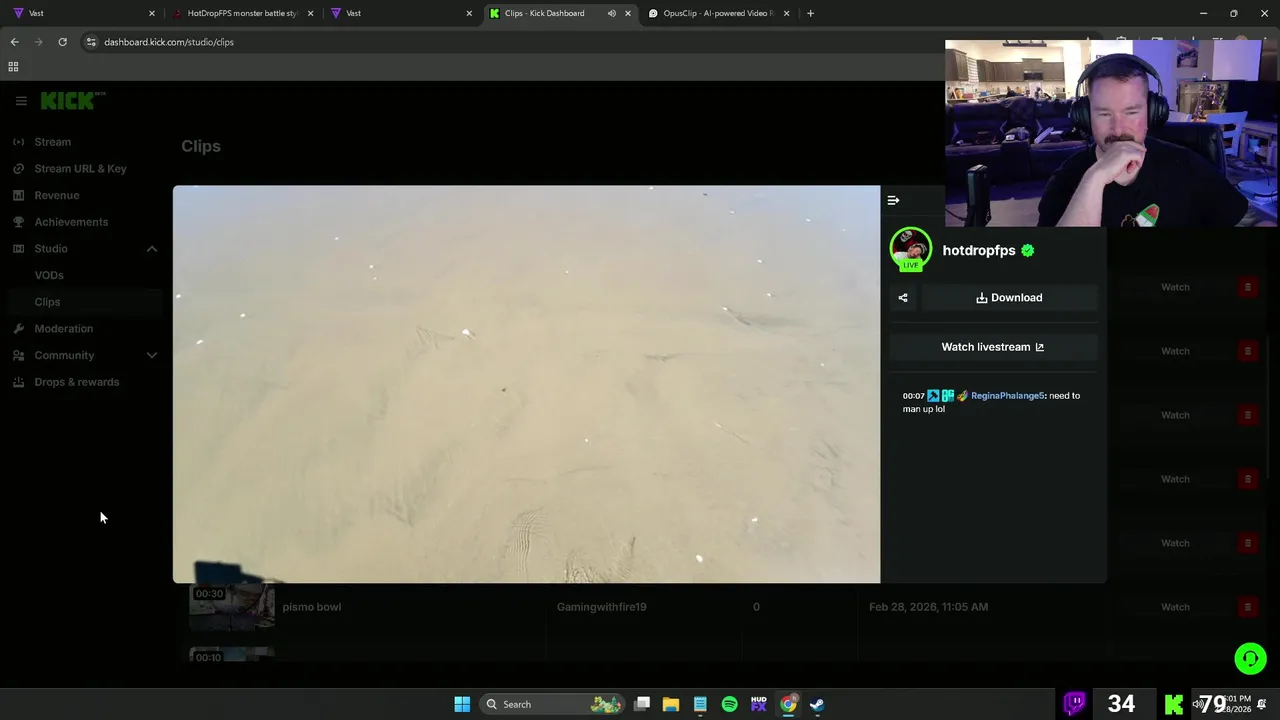Click the Studio sidebar icon
1280x720 pixels.
tap(18, 249)
